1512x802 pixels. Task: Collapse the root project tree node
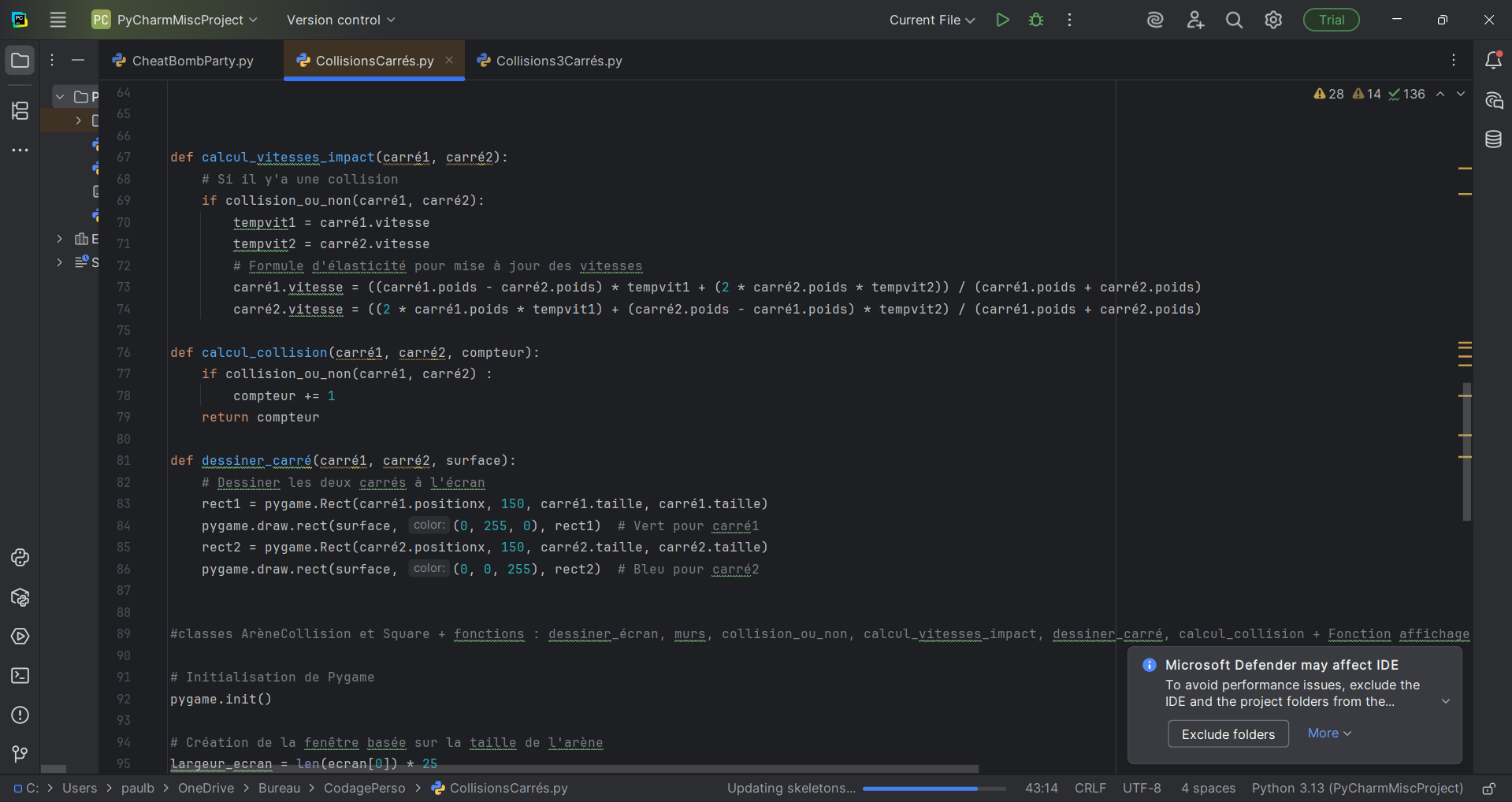(60, 97)
